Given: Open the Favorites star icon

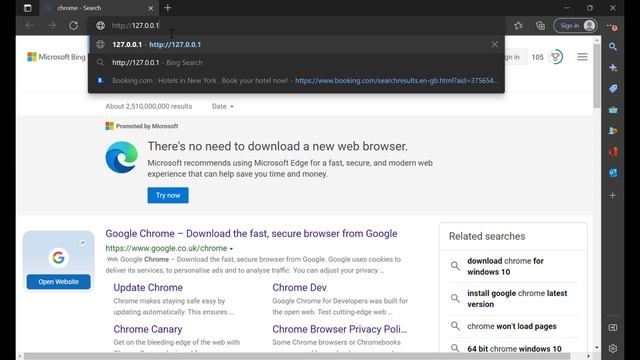Looking at the screenshot, I should point(518,25).
